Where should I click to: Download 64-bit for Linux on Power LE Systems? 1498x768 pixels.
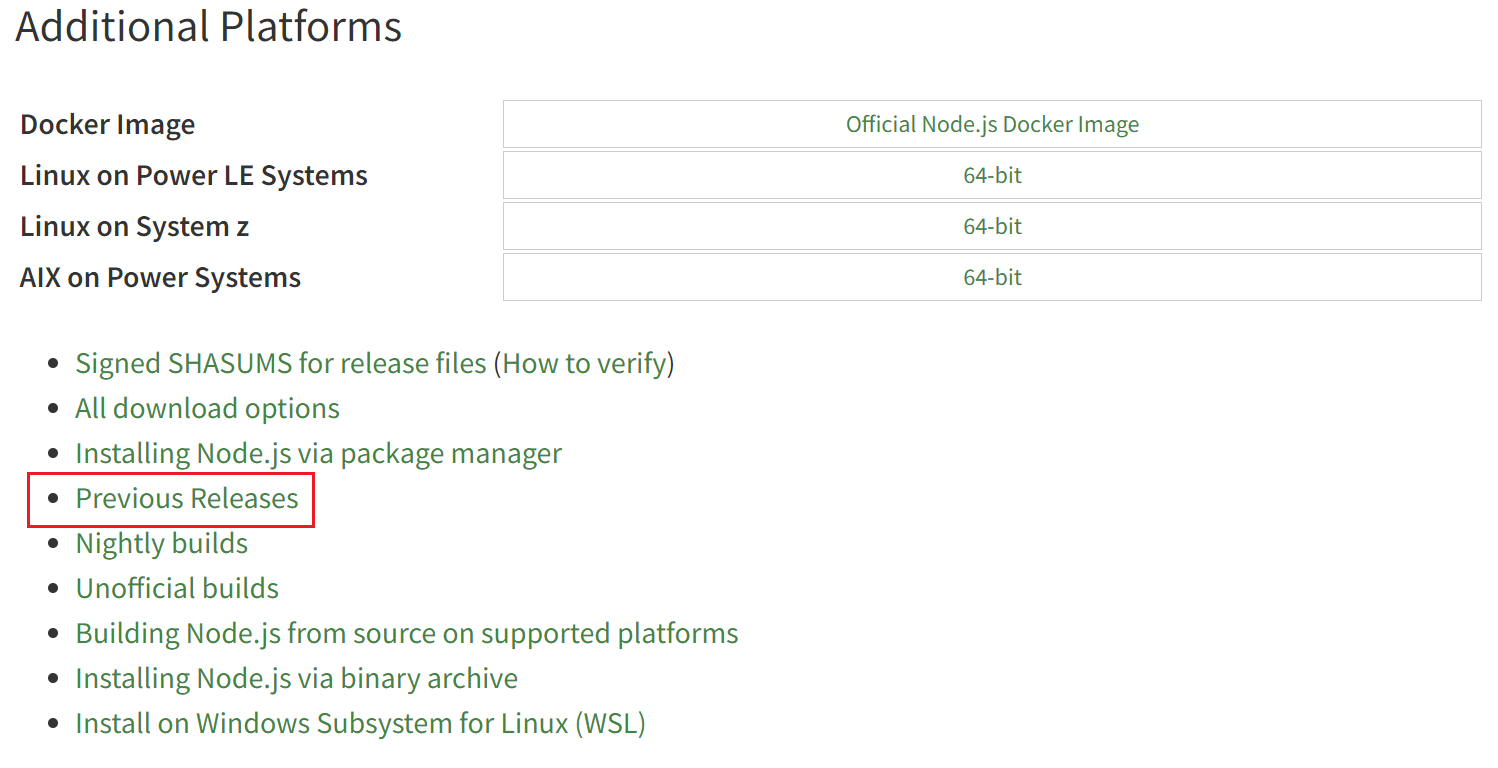tap(992, 176)
